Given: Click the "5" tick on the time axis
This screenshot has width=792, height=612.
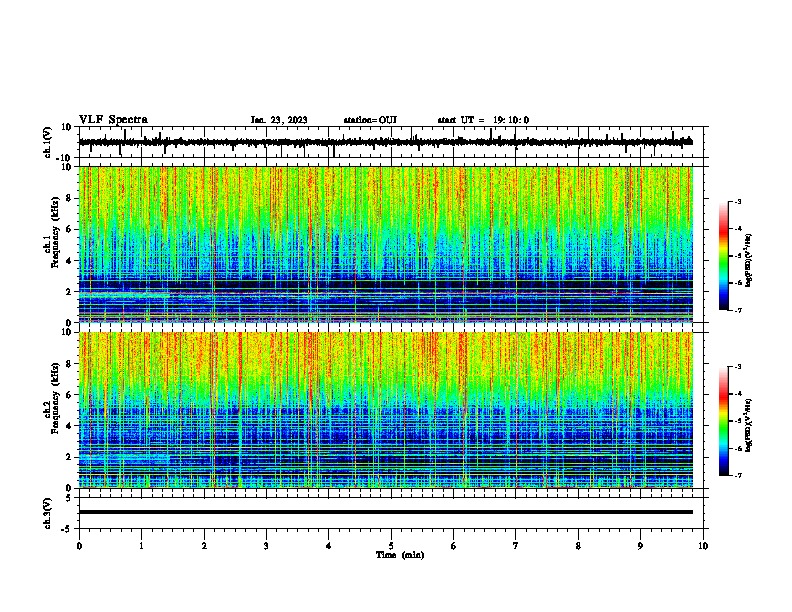Looking at the screenshot, I should 391,546.
